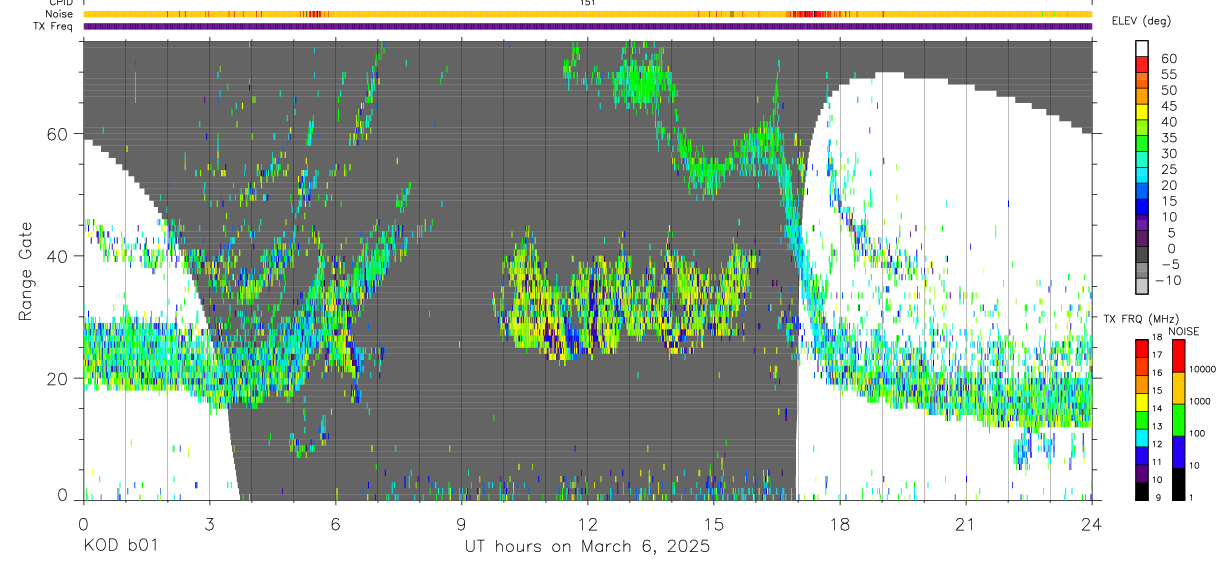Click the black bottom segment of TX FRQ legend
Screen dimensions: 1228x567
pyautogui.click(x=1142, y=490)
